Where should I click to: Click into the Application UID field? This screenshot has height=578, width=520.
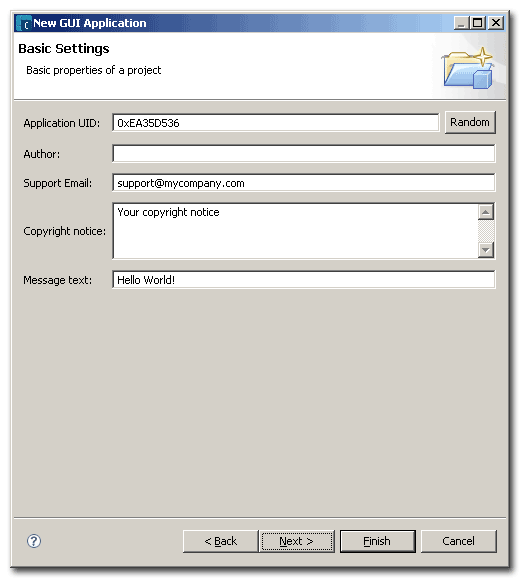click(276, 123)
